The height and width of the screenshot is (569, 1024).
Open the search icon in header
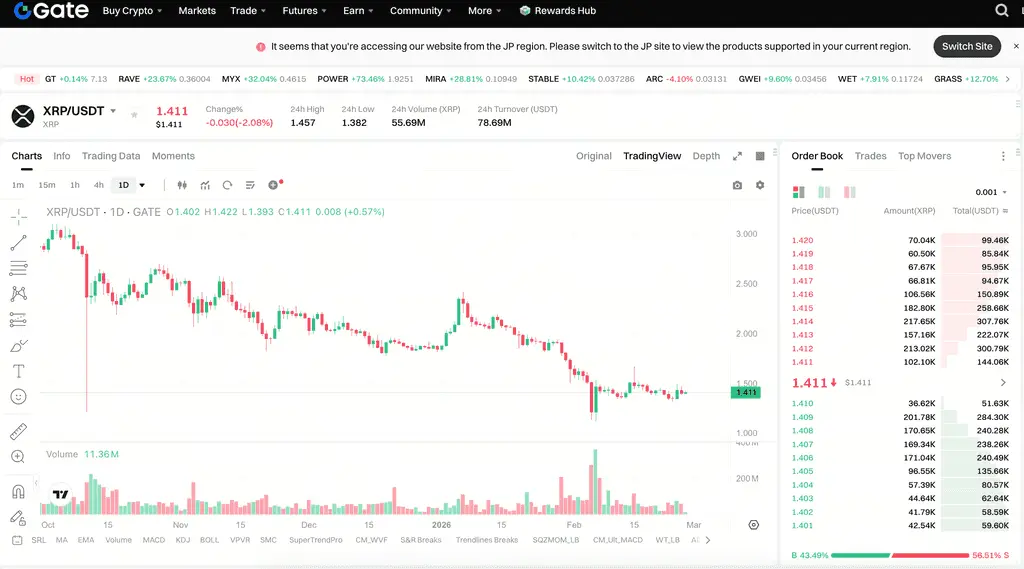(x=1001, y=10)
